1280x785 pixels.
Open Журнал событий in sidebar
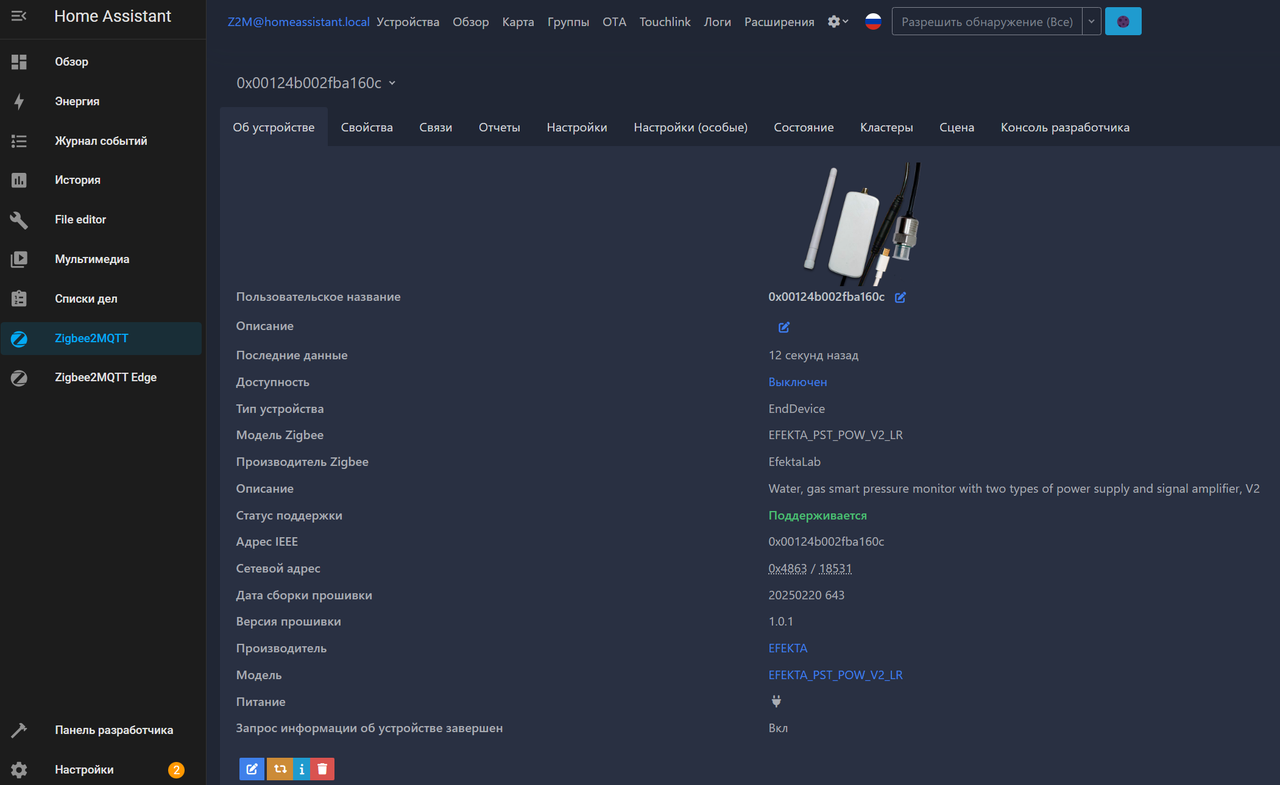102,141
